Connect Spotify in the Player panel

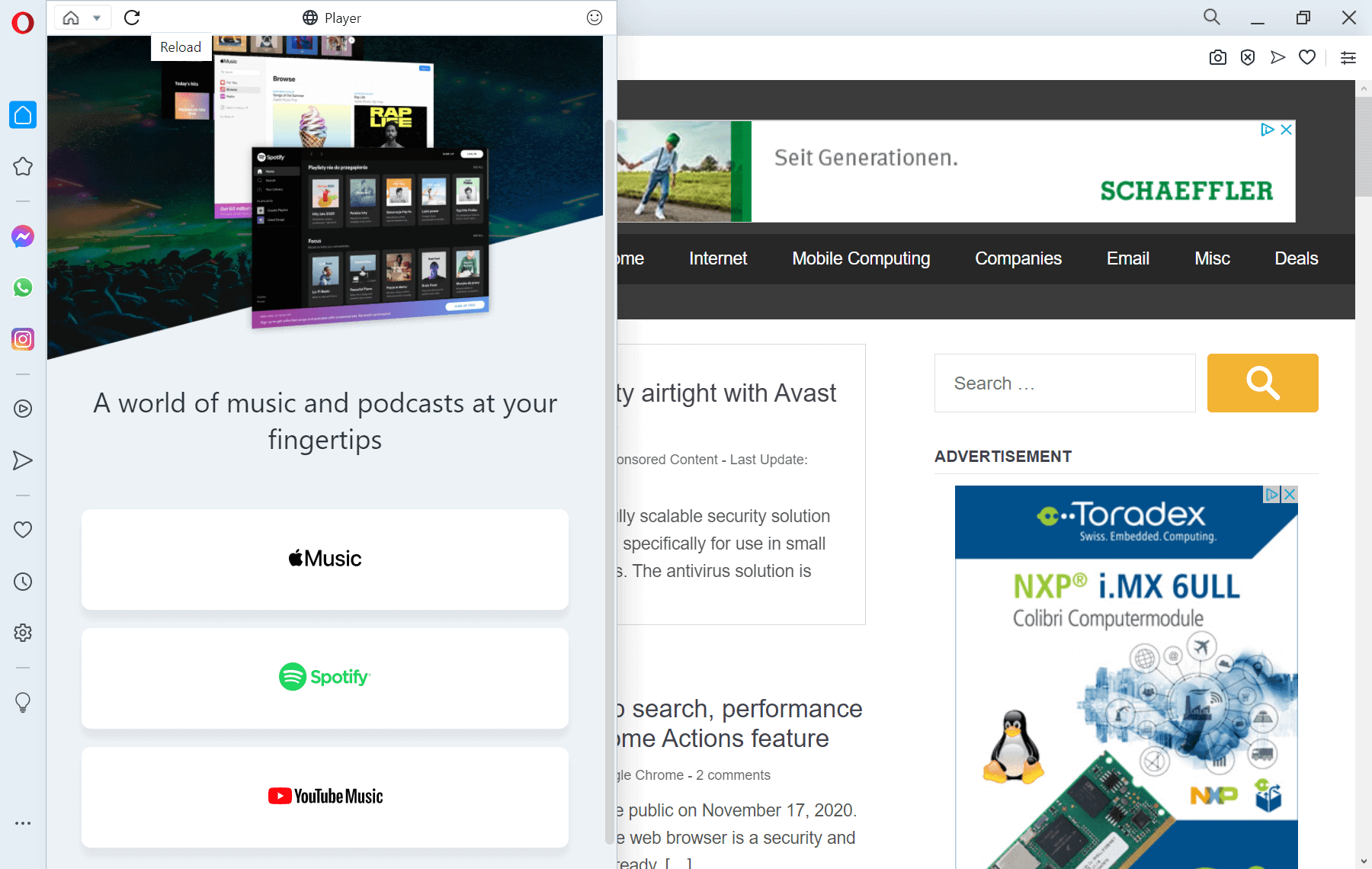point(324,678)
